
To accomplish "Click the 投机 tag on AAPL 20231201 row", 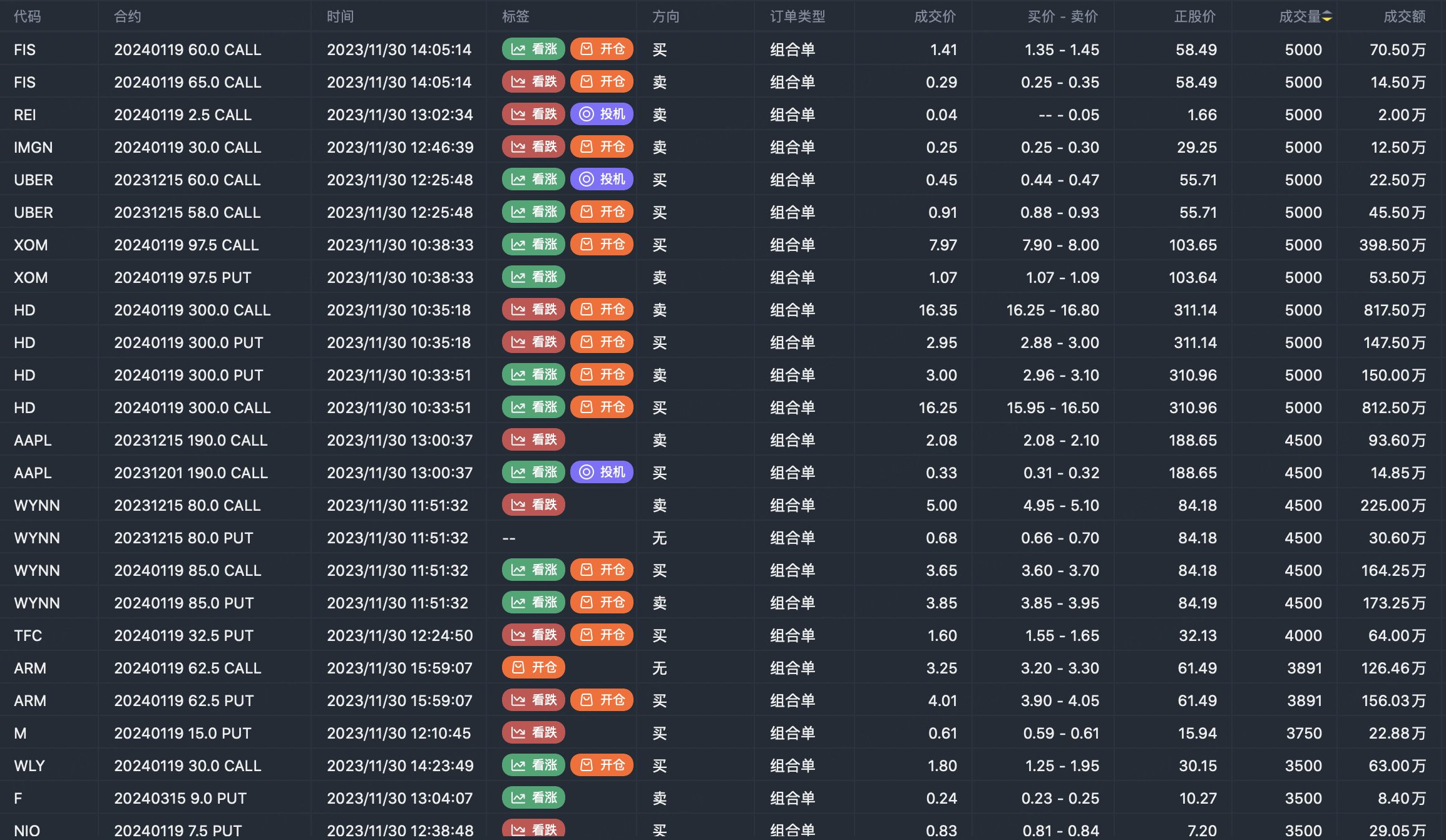I will (602, 473).
